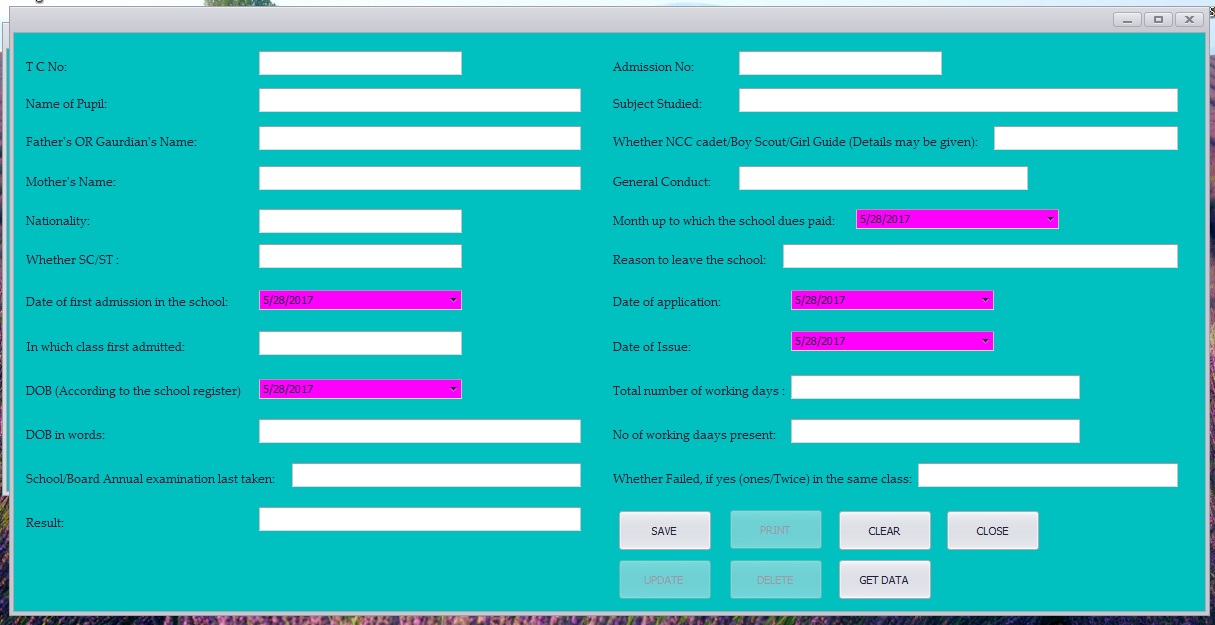Close the window with the X icon

click(1189, 19)
